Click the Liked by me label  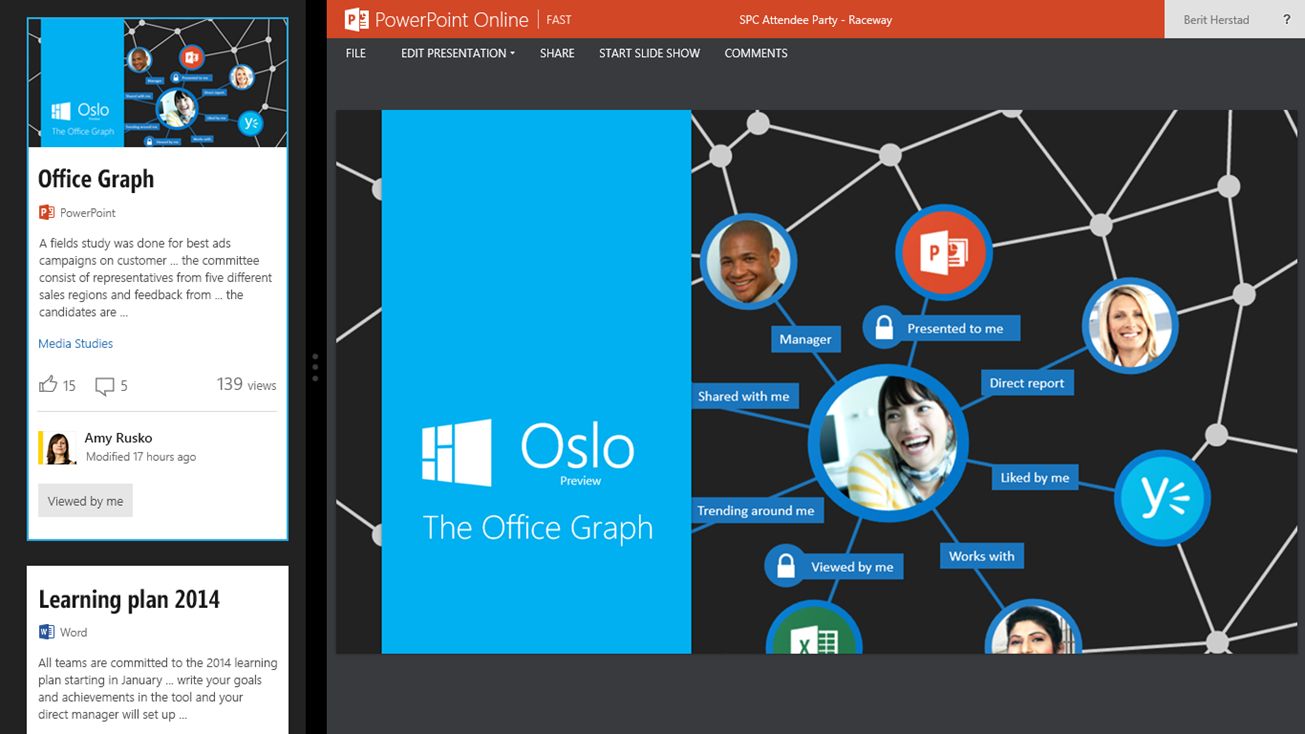[1034, 477]
